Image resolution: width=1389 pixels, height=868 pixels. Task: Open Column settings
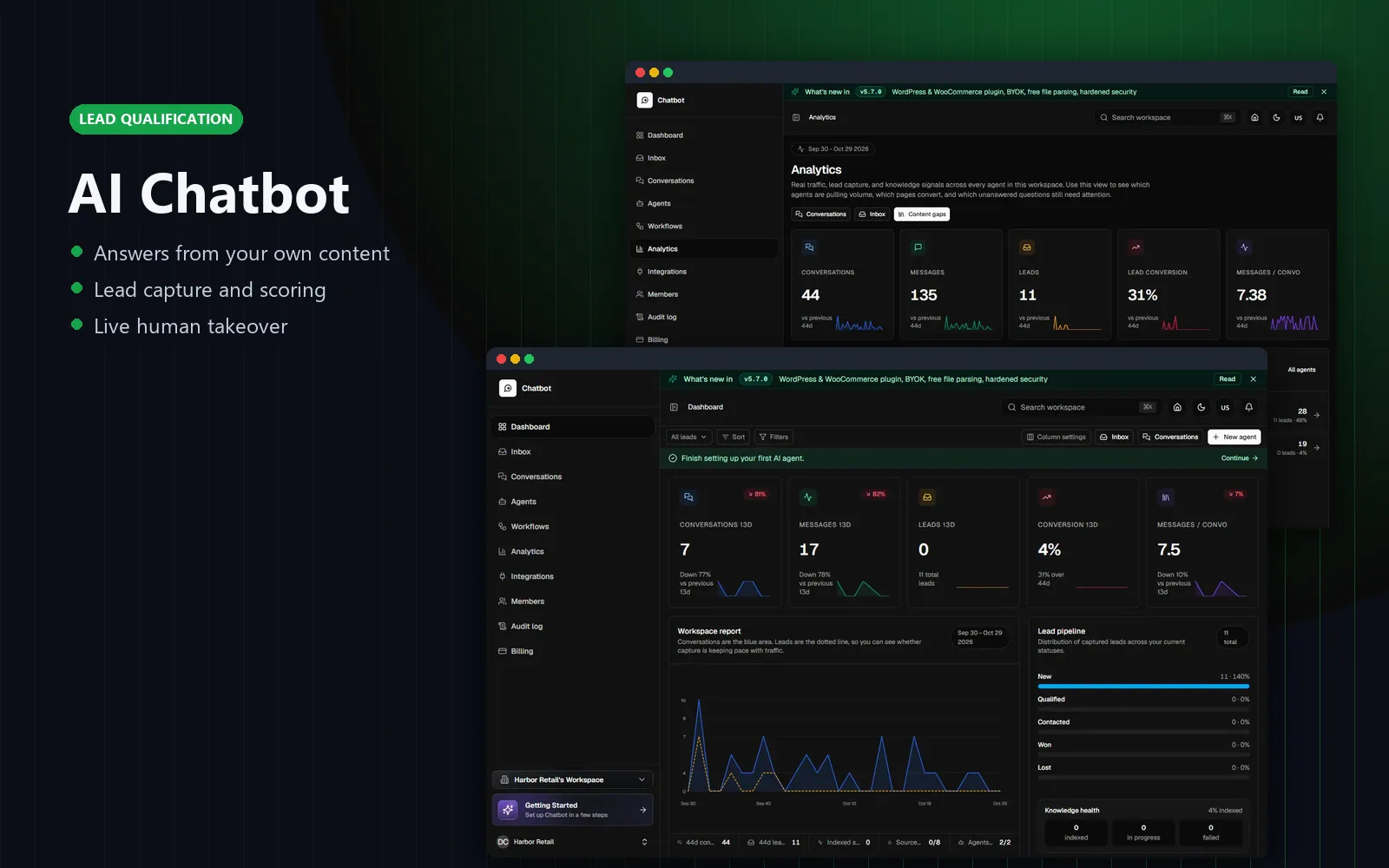tap(1057, 437)
